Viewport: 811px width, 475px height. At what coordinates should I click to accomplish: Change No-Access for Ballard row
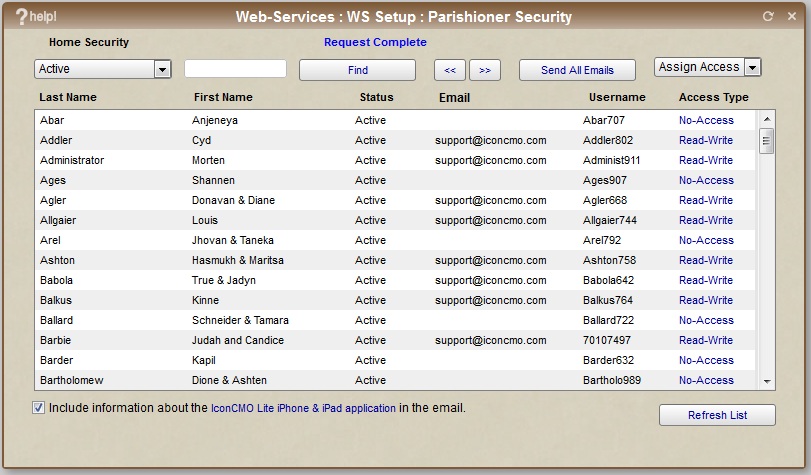706,320
